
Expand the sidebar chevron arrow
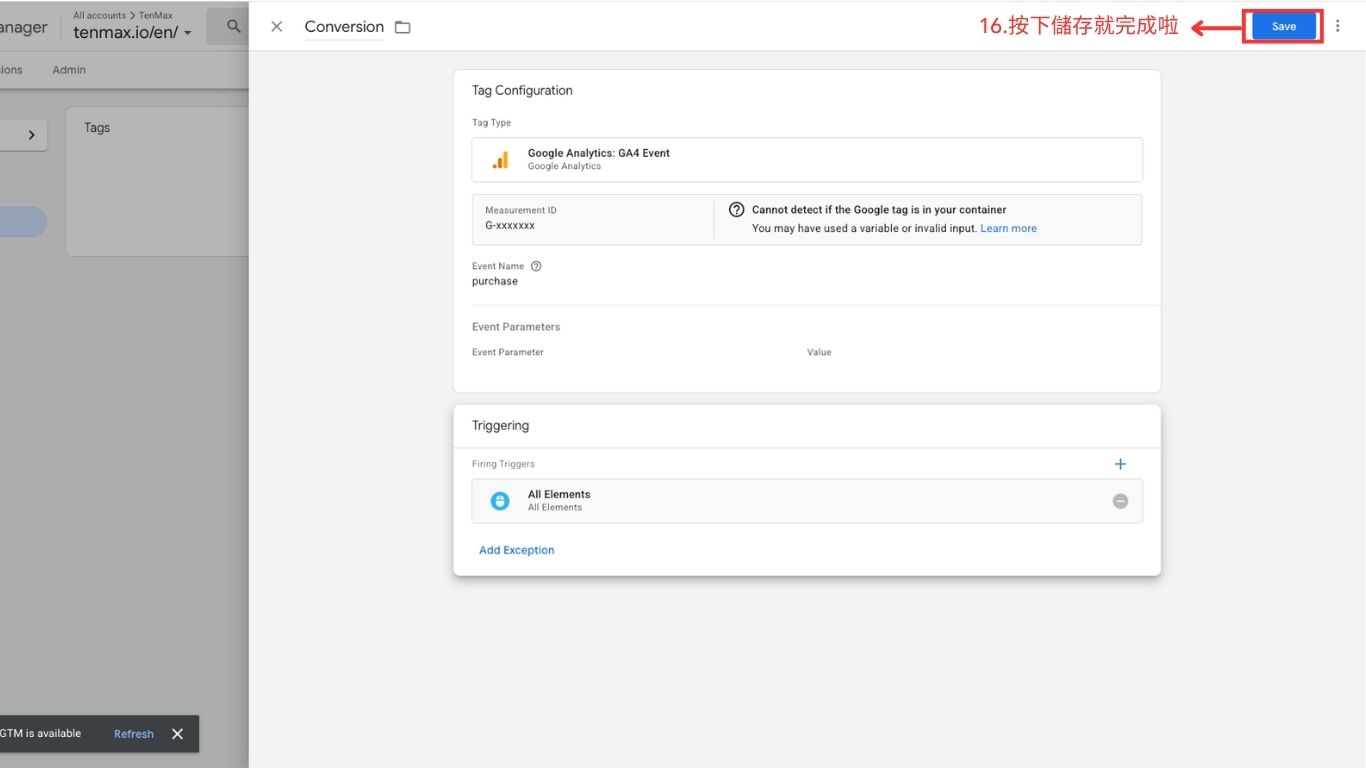tap(31, 135)
